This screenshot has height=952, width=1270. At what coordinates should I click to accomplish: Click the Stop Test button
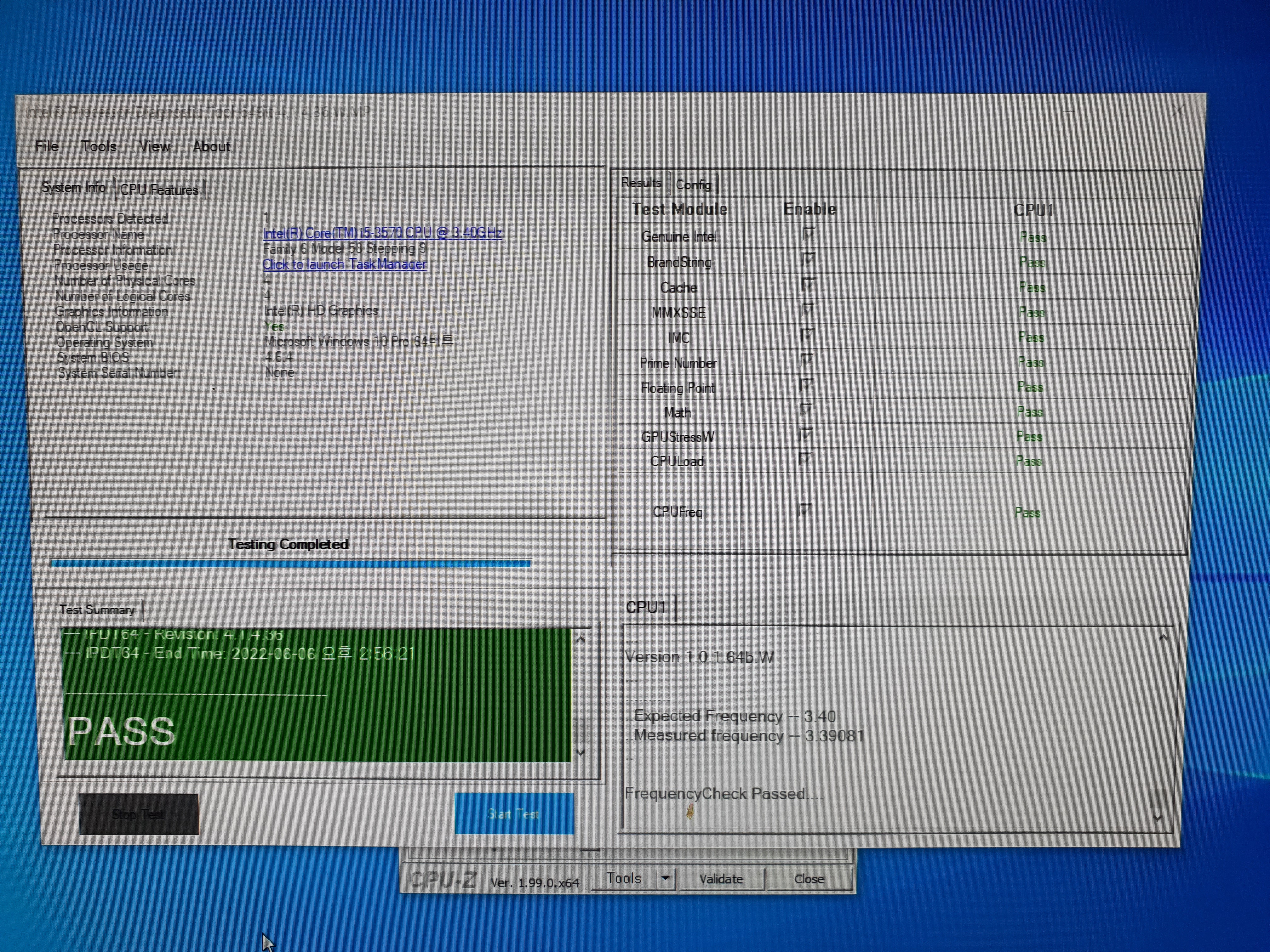138,814
